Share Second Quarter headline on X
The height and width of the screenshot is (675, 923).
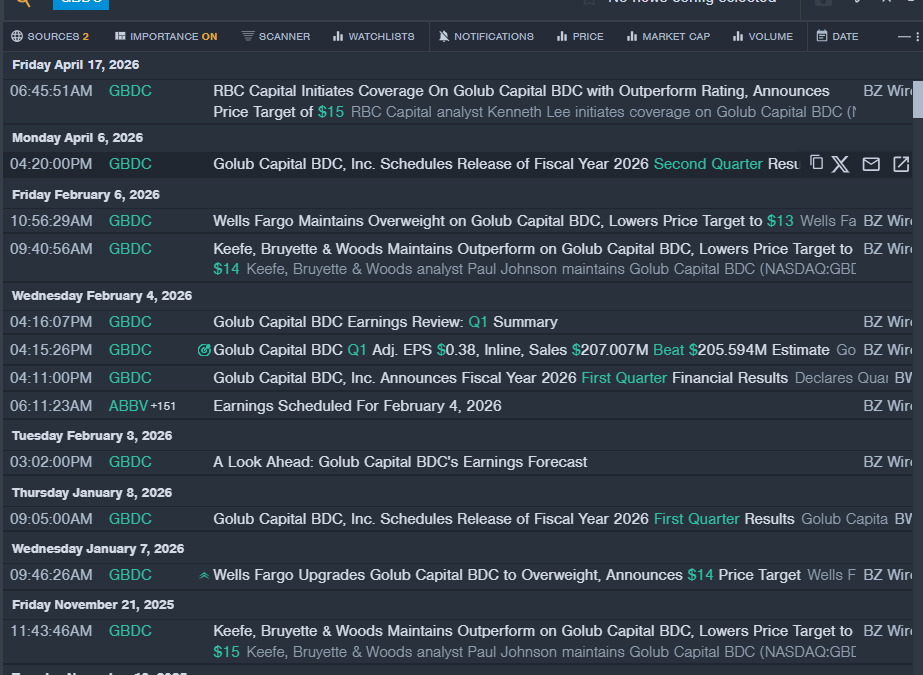(840, 164)
